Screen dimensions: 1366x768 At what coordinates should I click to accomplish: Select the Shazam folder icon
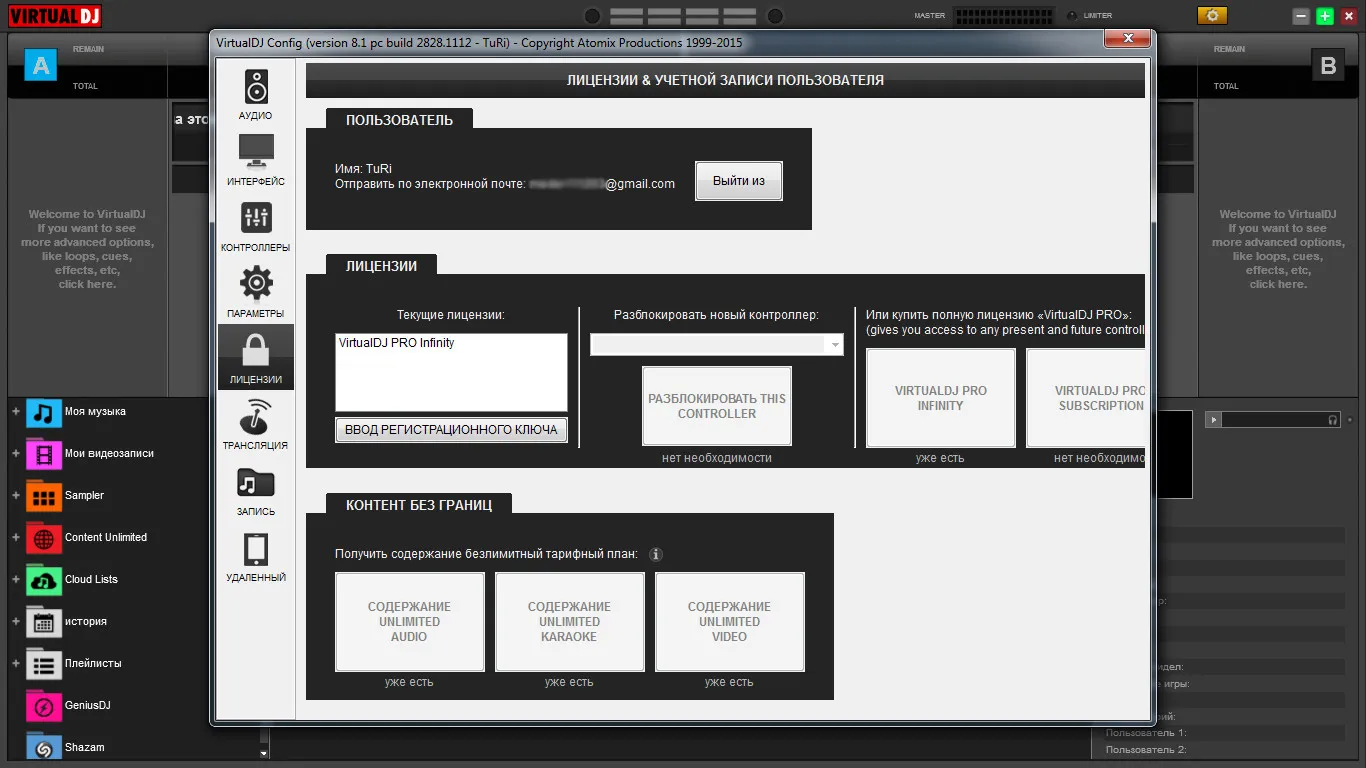[43, 747]
